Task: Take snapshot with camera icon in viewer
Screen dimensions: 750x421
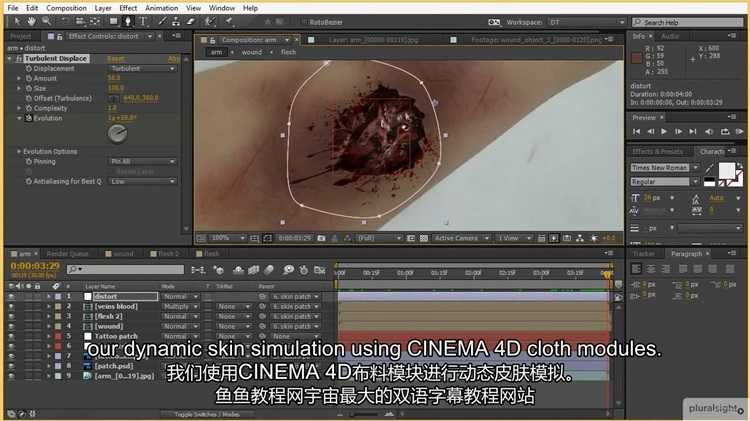Action: point(321,238)
